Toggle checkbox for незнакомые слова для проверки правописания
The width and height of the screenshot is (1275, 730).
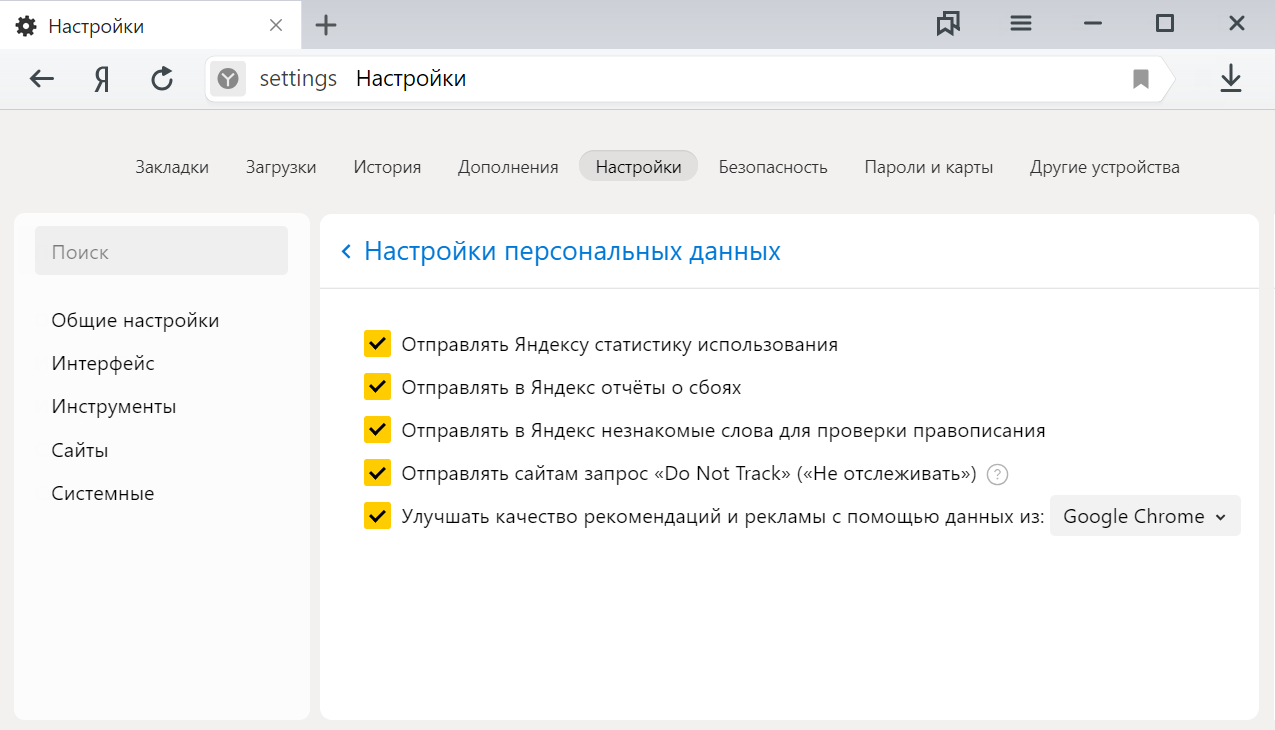pos(377,430)
